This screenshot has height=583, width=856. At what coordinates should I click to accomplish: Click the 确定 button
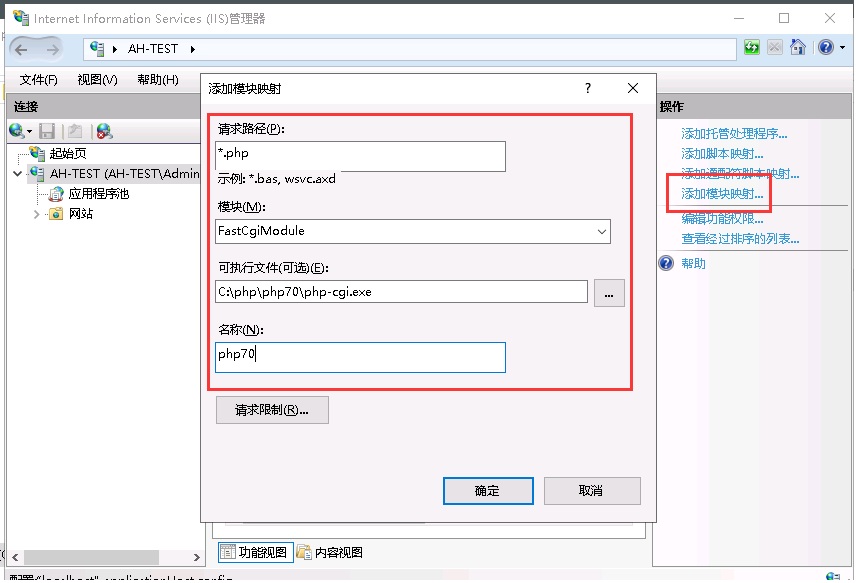coord(487,491)
